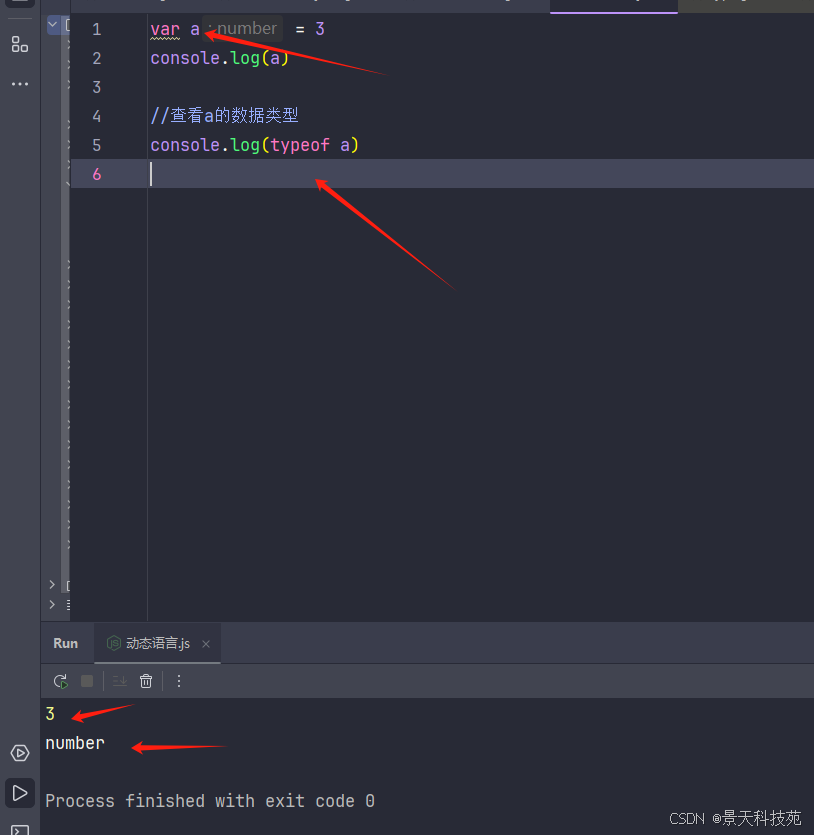Viewport: 814px width, 835px height.
Task: Open More tool windows ellipsis
Action: 20,84
